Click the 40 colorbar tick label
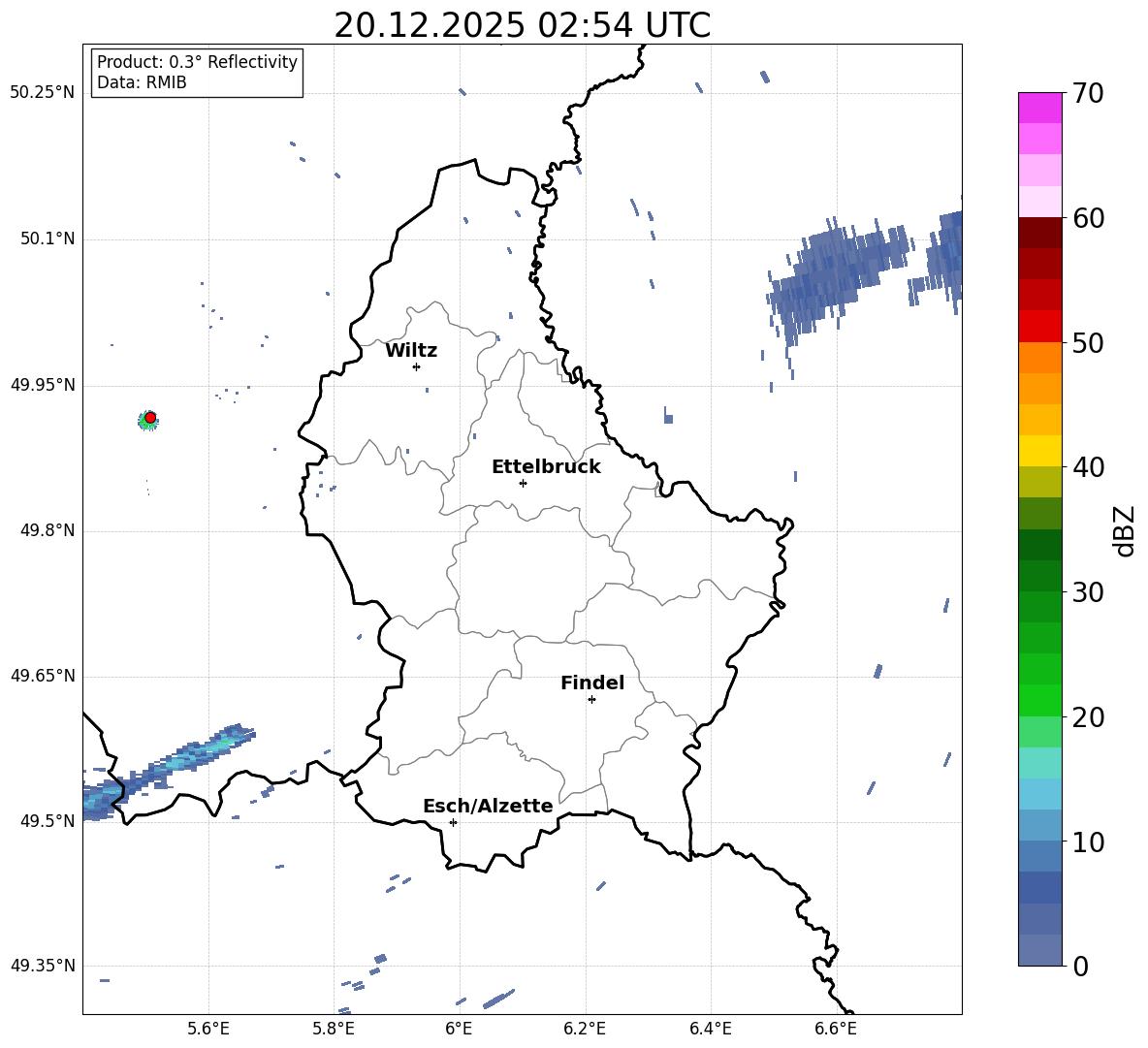1148x1048 pixels. point(1088,467)
